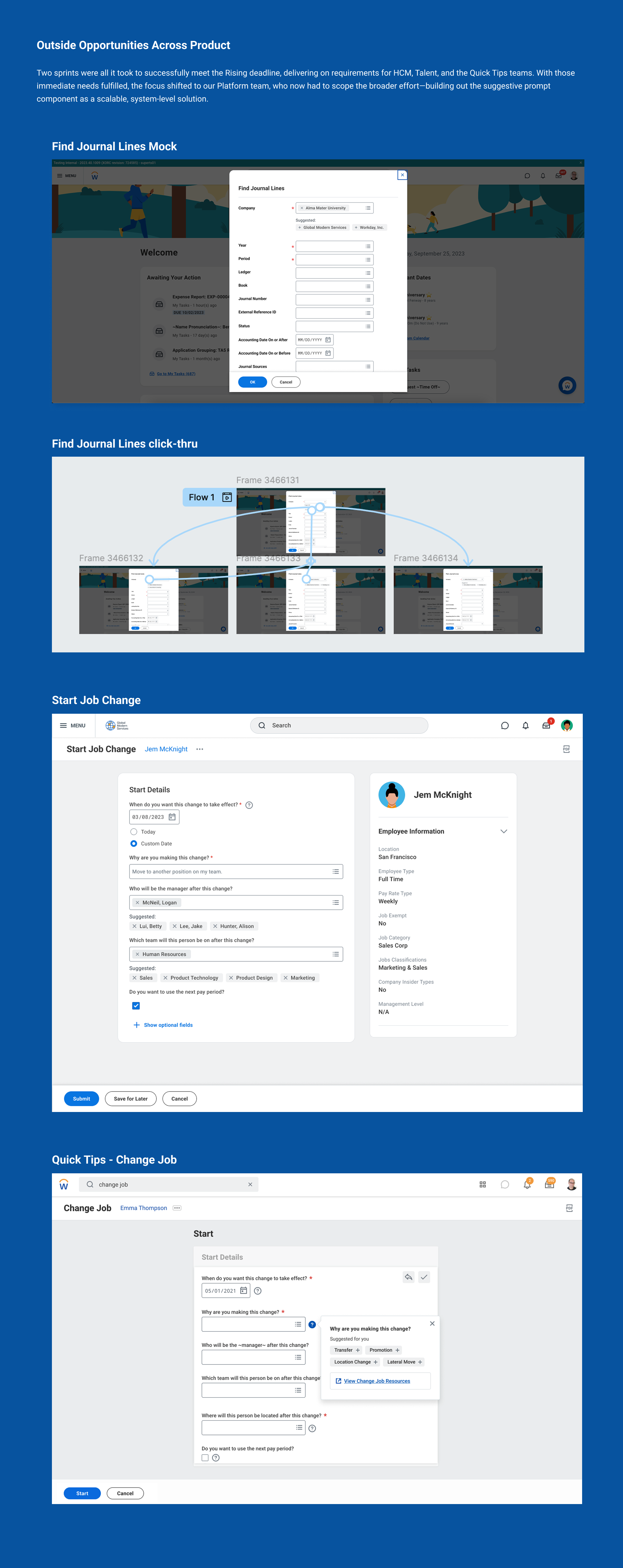Screen dimensions: 623x1568
Task: Click the chat bubble icon in Start Job Change header
Action: coord(504,725)
